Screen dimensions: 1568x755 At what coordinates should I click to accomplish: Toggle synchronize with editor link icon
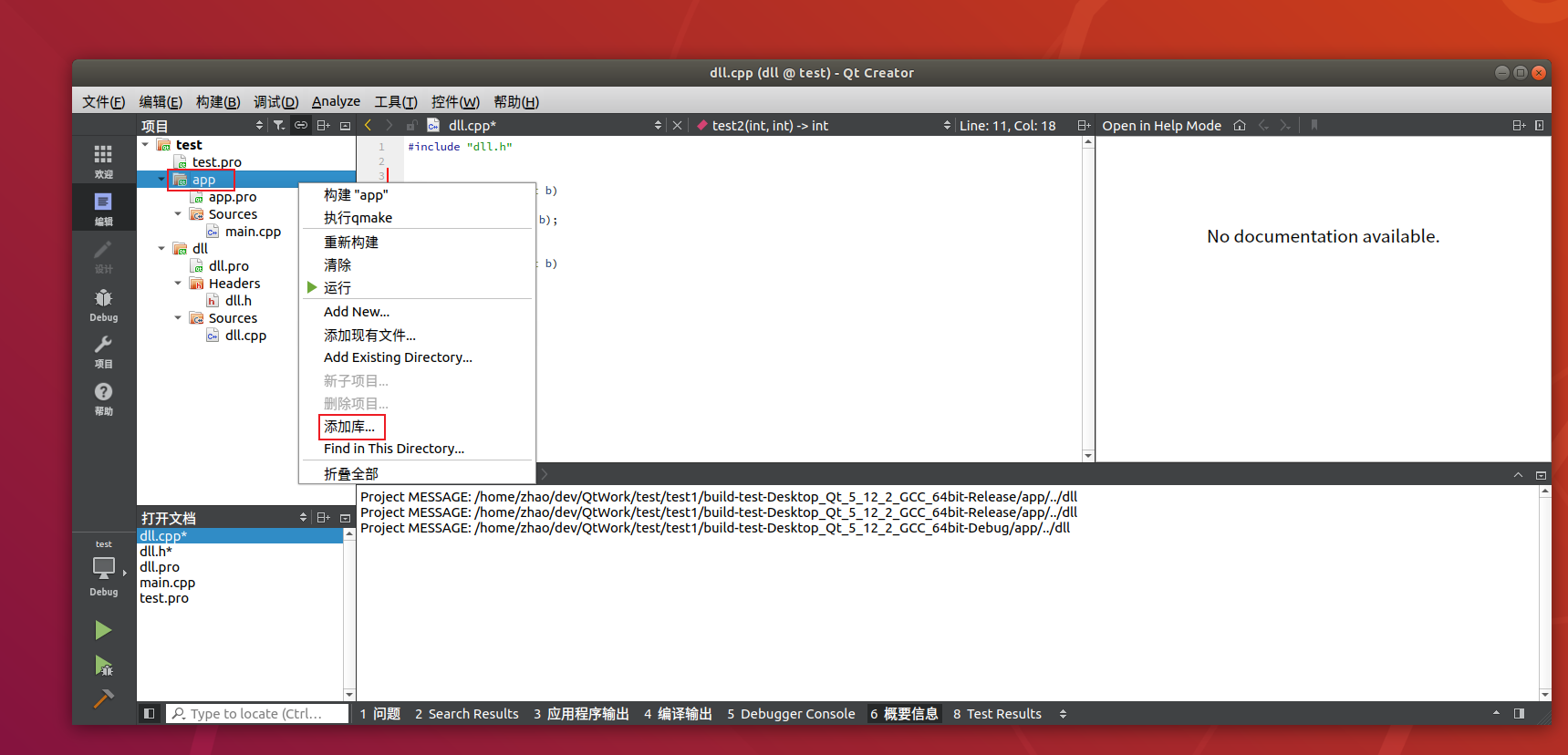point(300,126)
